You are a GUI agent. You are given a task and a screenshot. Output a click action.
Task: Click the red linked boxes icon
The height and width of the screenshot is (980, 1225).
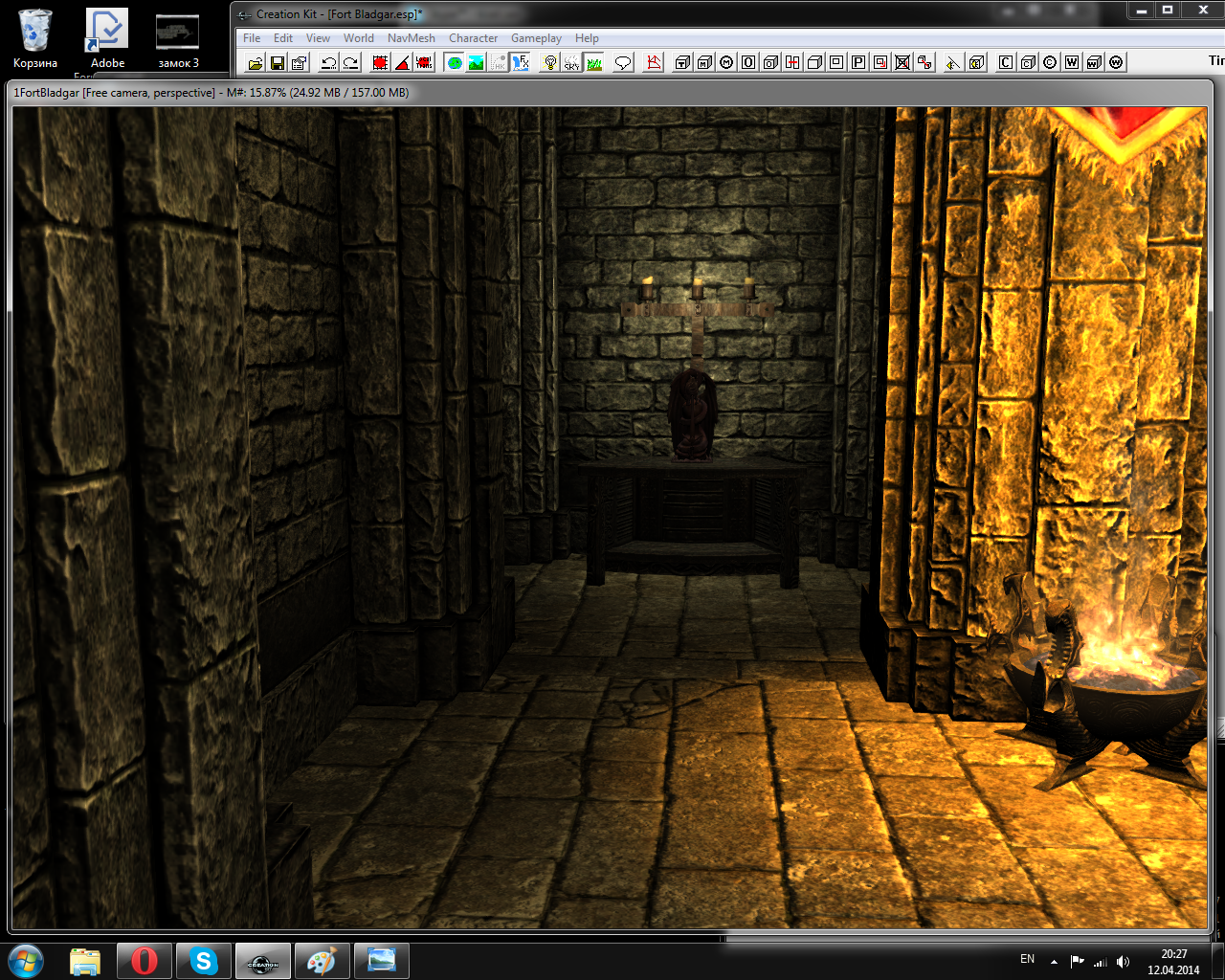click(x=924, y=62)
